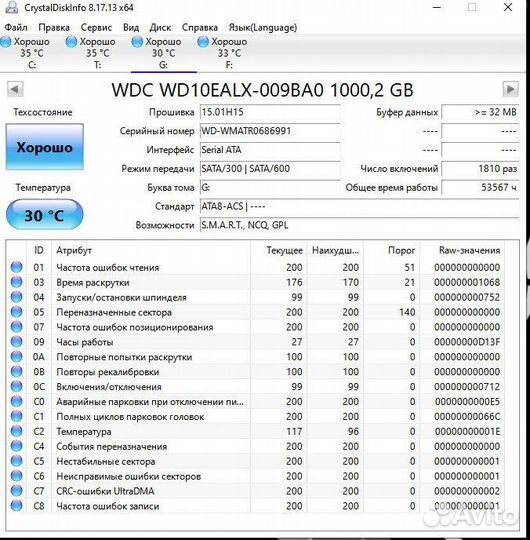The image size is (530, 540).
Task: Open the Диск menu
Action: tap(160, 27)
